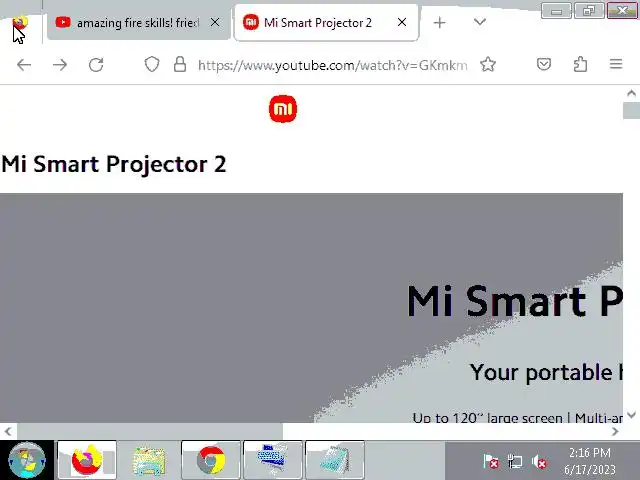
Task: Click the horizontal scrollbar thumb
Action: click(x=149, y=431)
